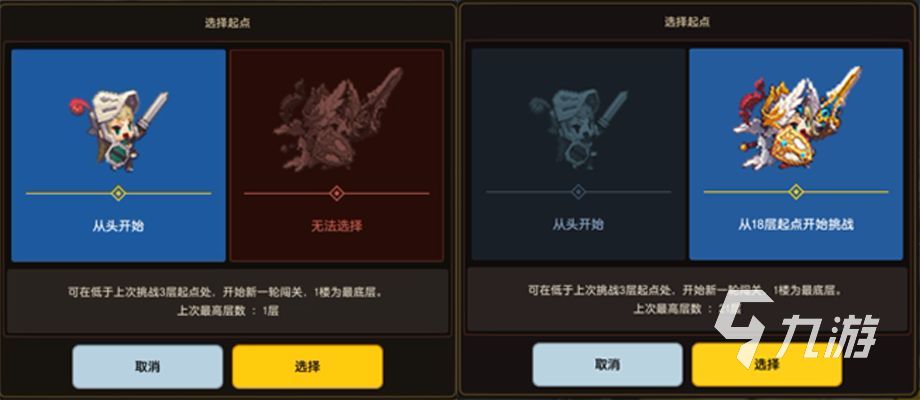Click the 上次最高层数 info text on left

(228, 311)
